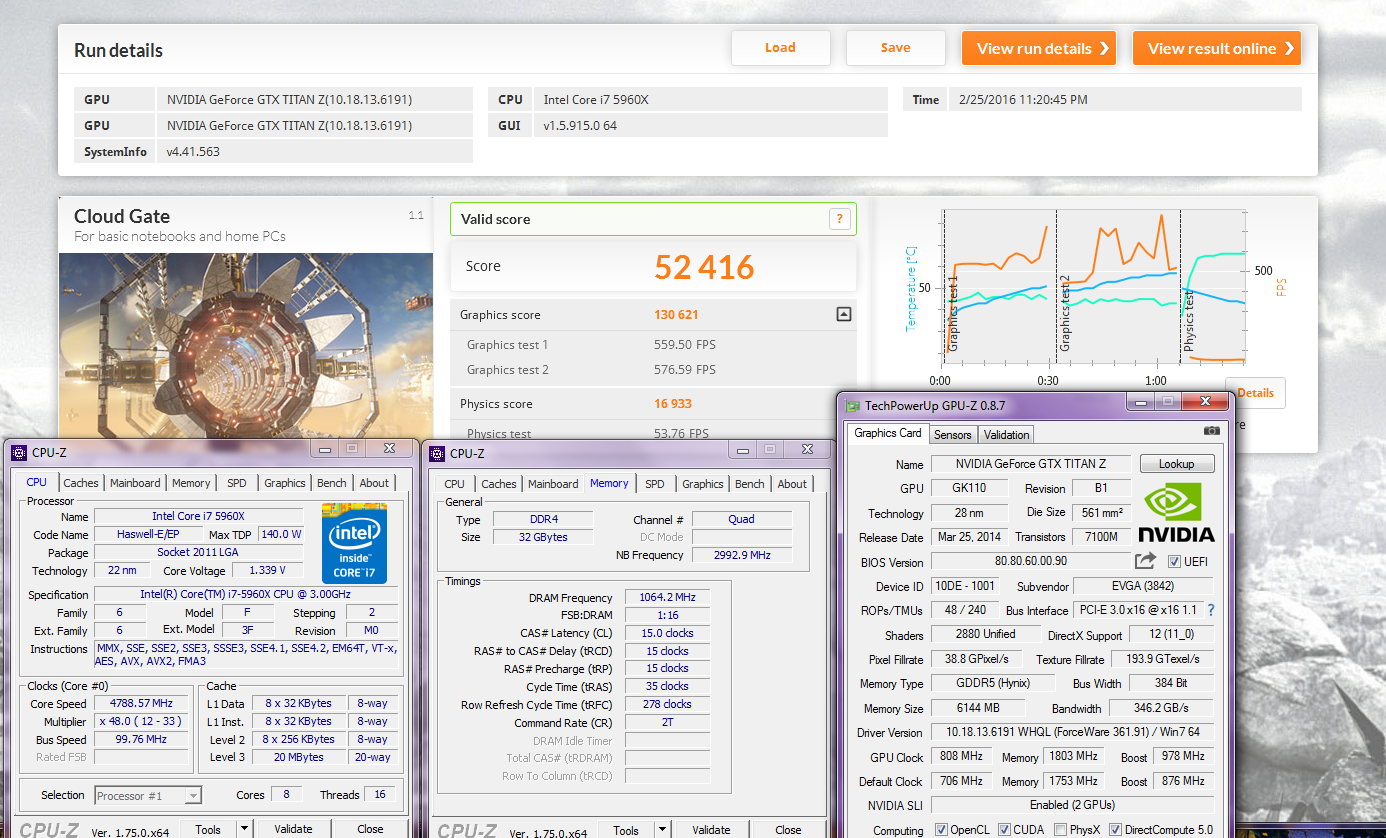
Task: Click the title bar icon of the CPU-Z processor window
Action: point(19,453)
